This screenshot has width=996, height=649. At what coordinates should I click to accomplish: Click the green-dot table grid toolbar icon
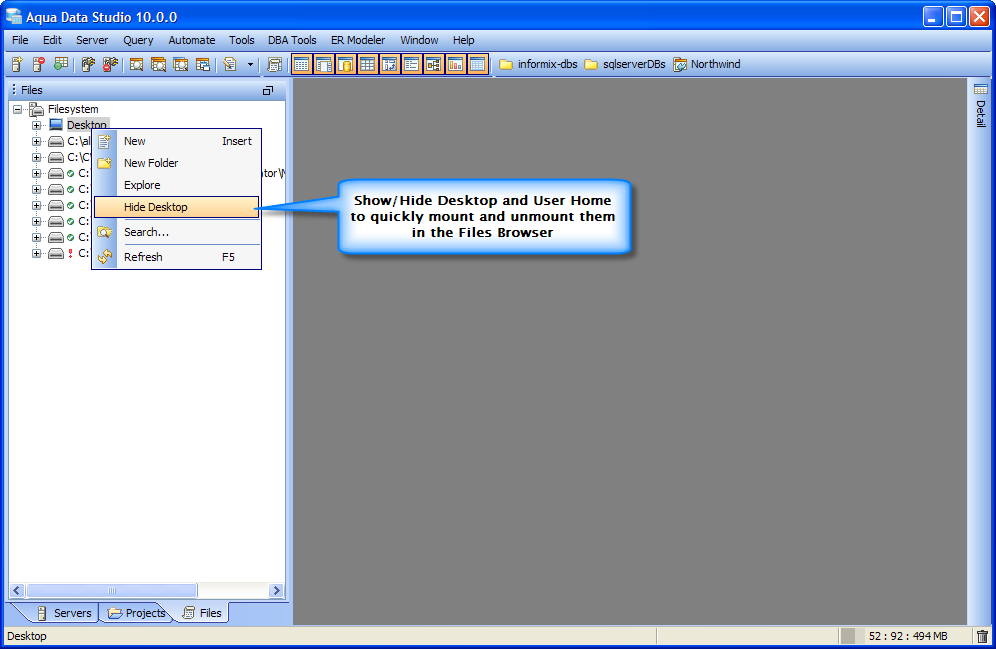point(61,64)
